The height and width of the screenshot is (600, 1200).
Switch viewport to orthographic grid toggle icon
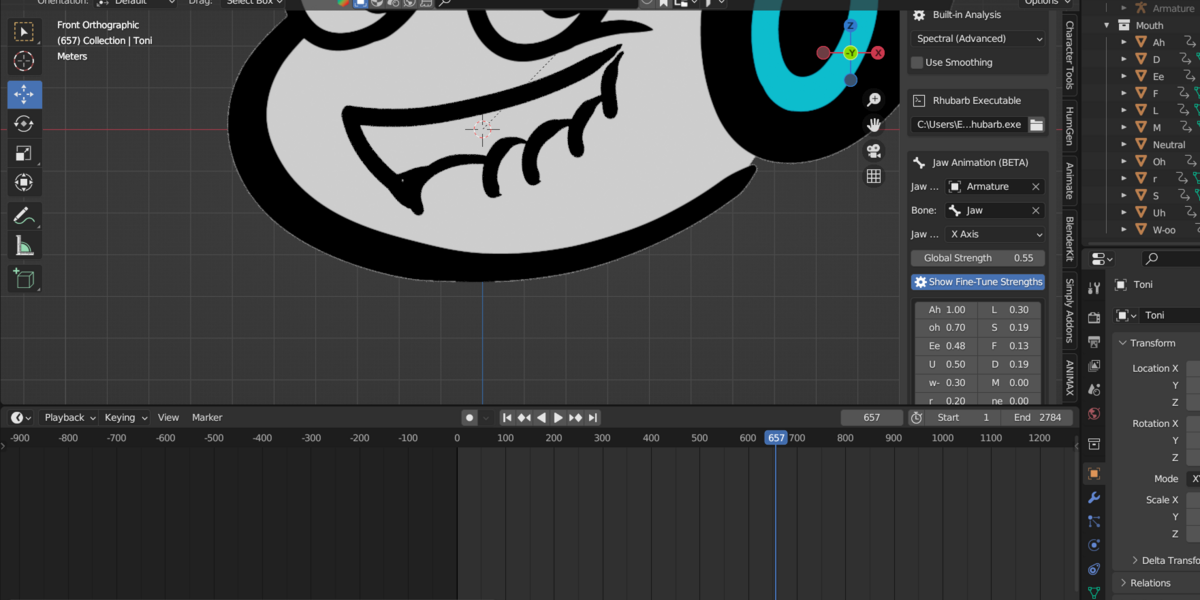(x=874, y=176)
